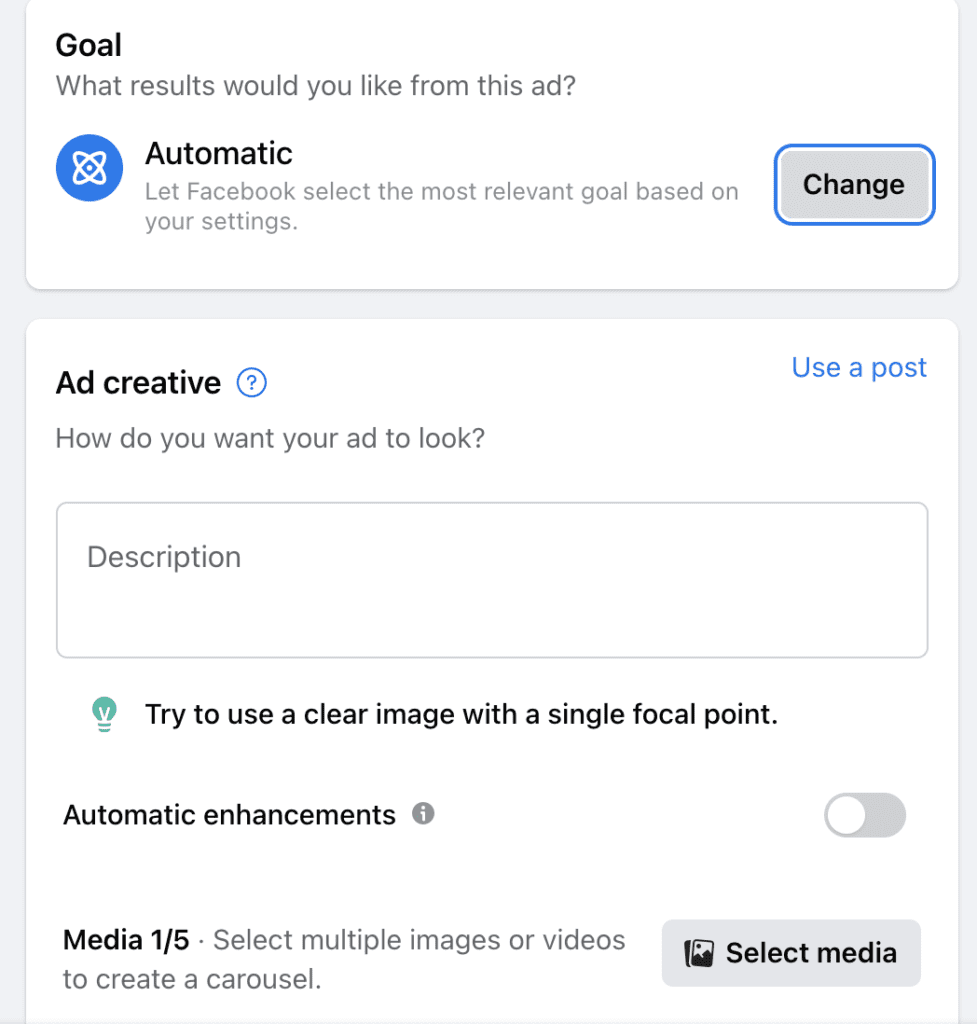Toggle Automatic enhancements off position
The image size is (977, 1024).
pos(864,815)
